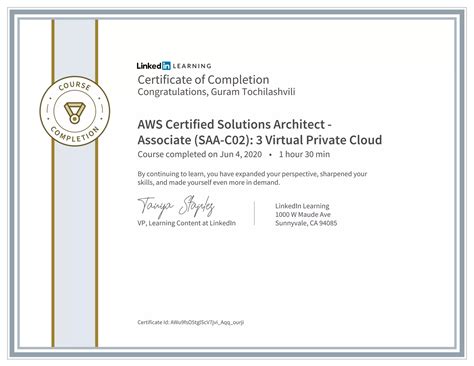Image resolution: width=474 pixels, height=366 pixels.
Task: Click '1000 W Maude Ave' address line
Action: coord(303,214)
